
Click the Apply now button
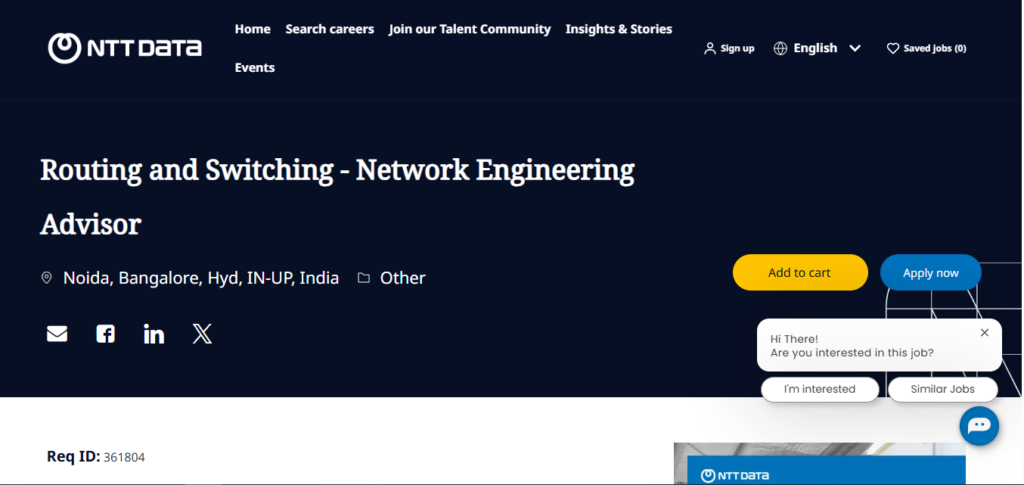931,272
